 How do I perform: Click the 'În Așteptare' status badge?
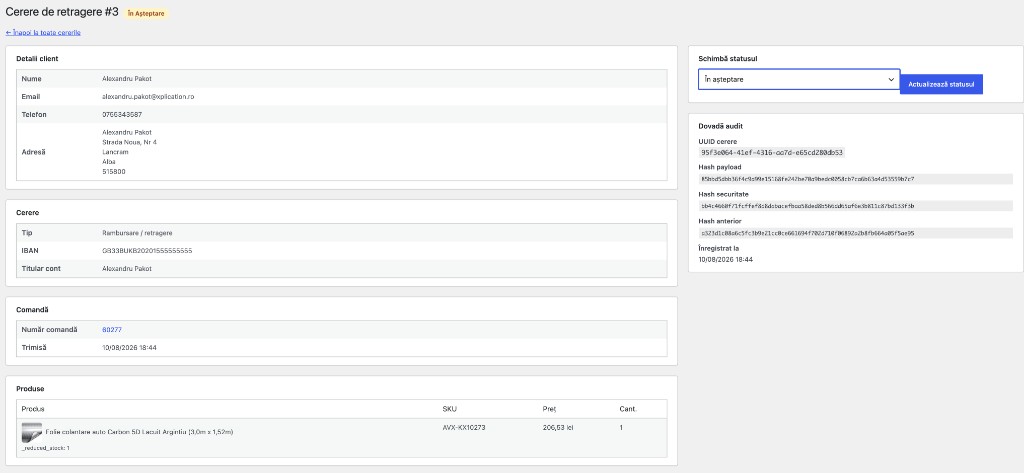(x=146, y=13)
